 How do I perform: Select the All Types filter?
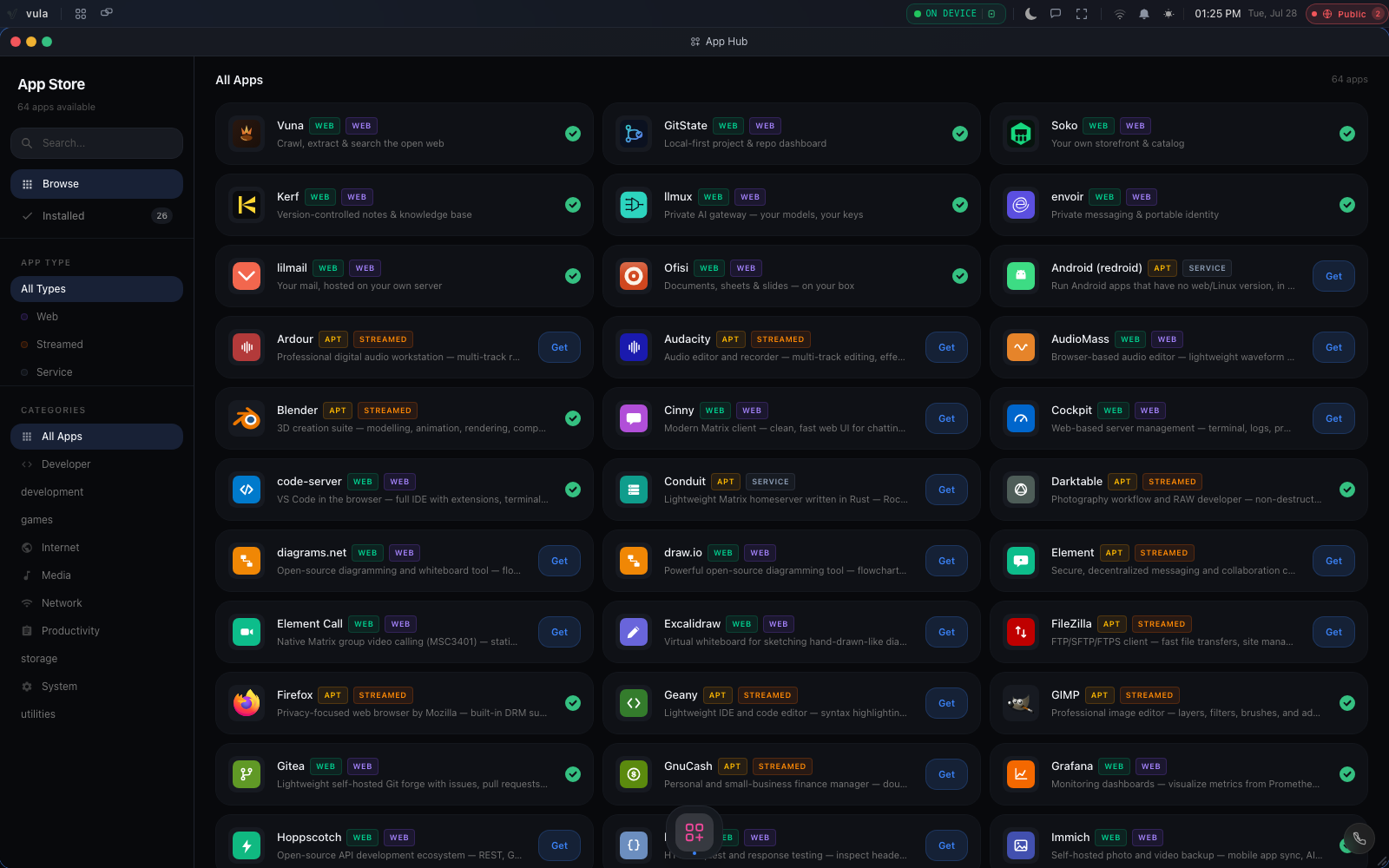pos(96,289)
